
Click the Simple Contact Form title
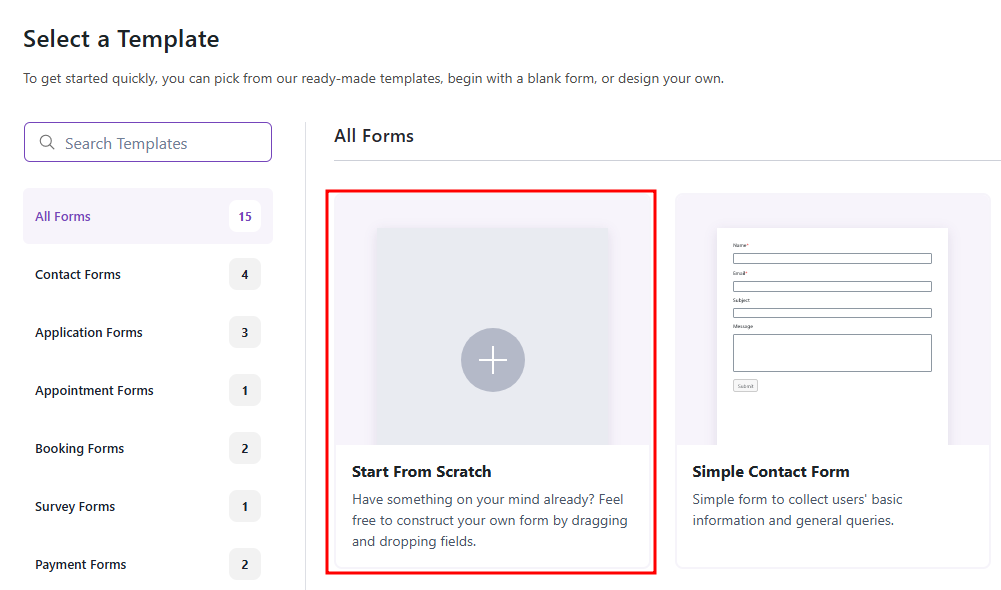(x=771, y=472)
